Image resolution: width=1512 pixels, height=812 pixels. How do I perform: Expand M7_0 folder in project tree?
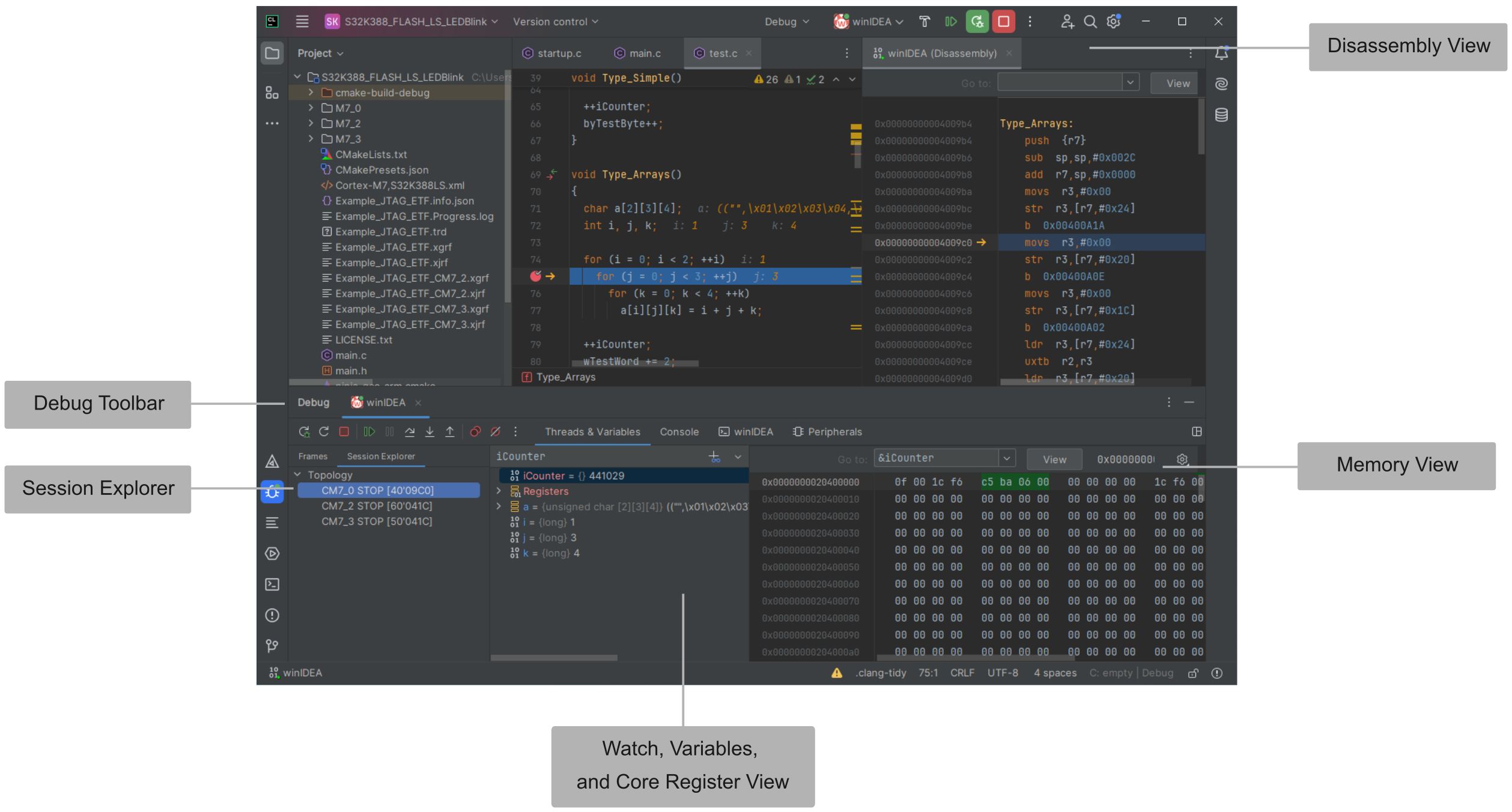(x=311, y=108)
